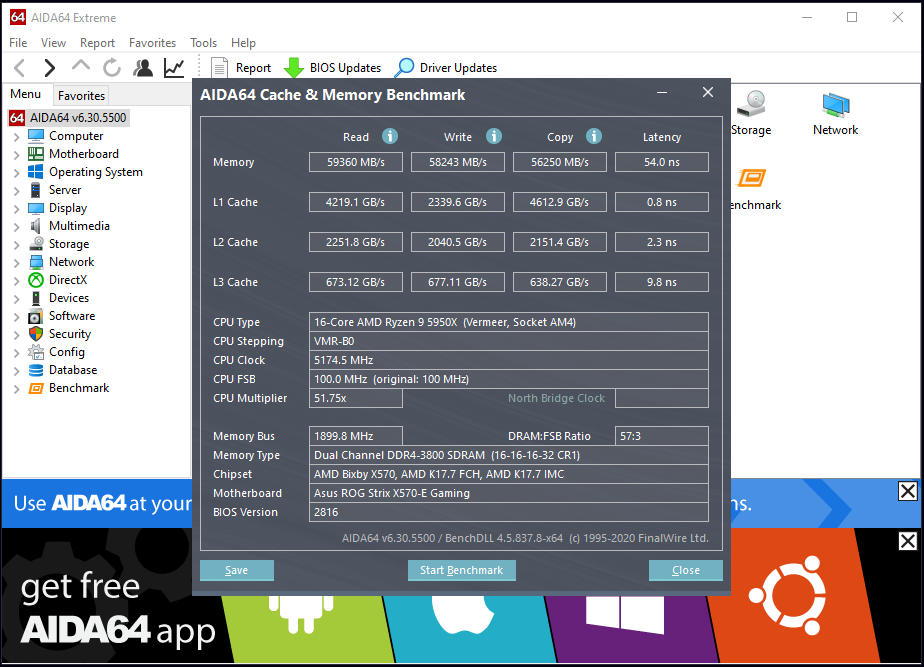Minimize the Cache & Memory Benchmark dialog
This screenshot has width=924, height=667.
[662, 93]
